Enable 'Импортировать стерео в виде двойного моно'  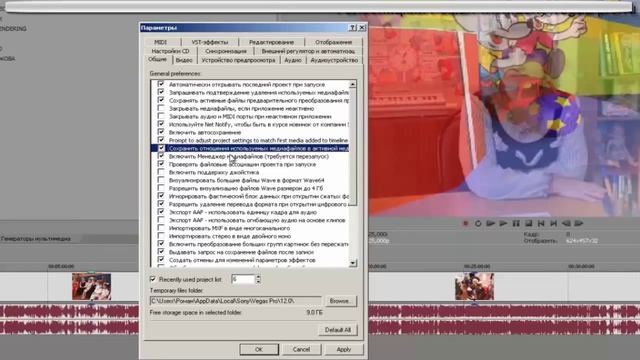click(161, 236)
